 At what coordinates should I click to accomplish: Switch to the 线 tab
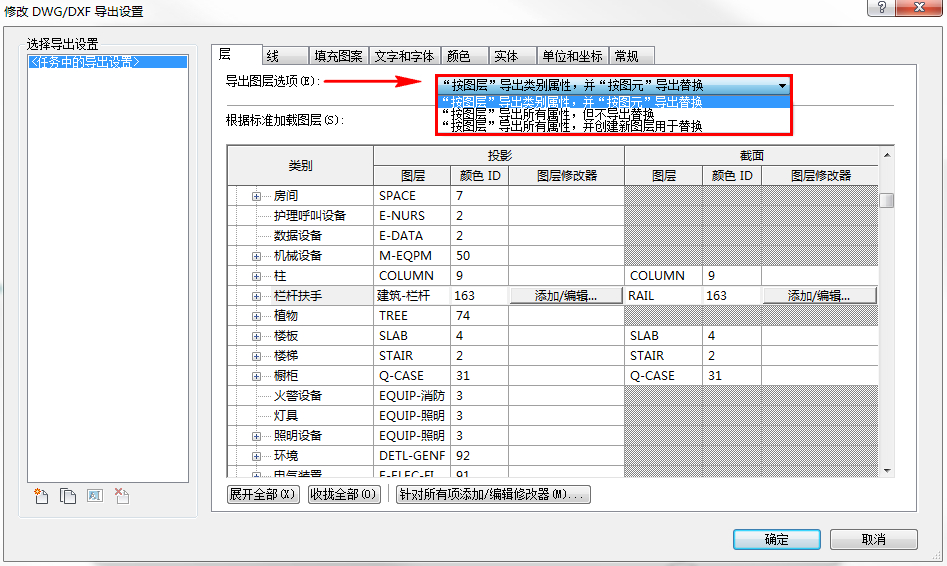tap(285, 56)
